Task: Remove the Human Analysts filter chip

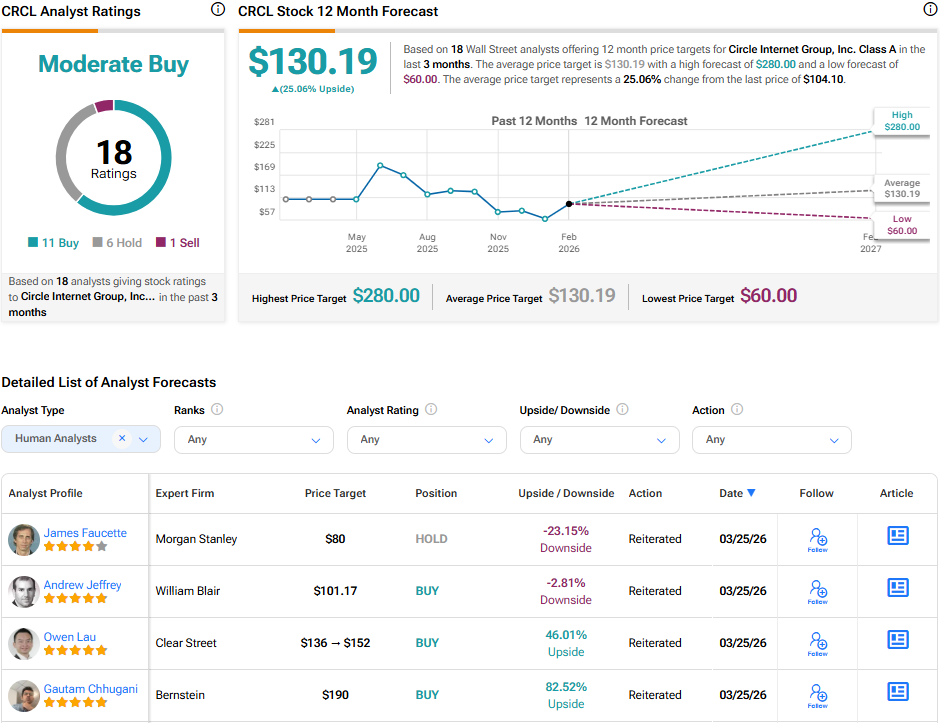Action: coord(124,439)
